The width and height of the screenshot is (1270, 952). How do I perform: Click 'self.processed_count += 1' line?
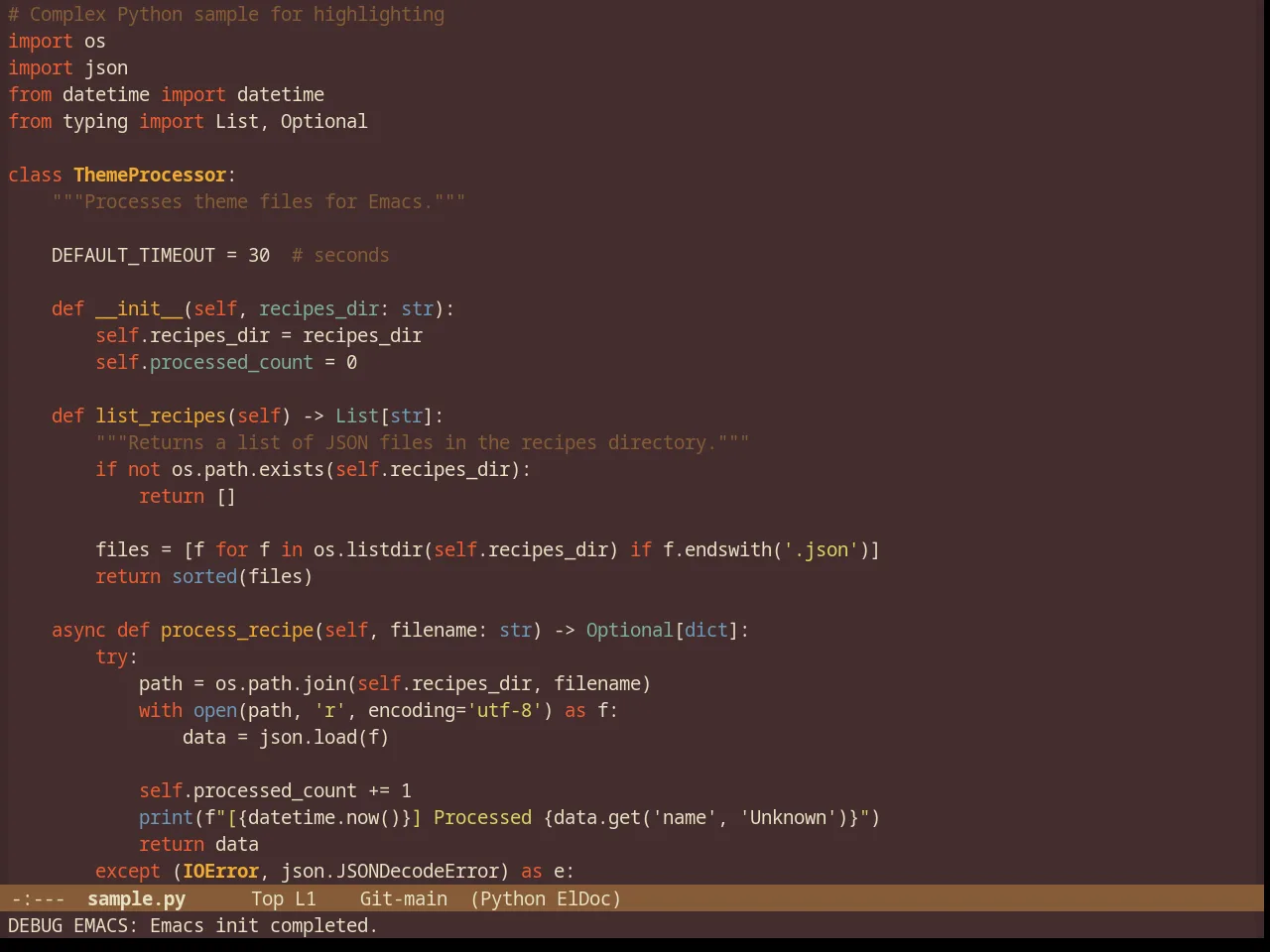click(275, 791)
